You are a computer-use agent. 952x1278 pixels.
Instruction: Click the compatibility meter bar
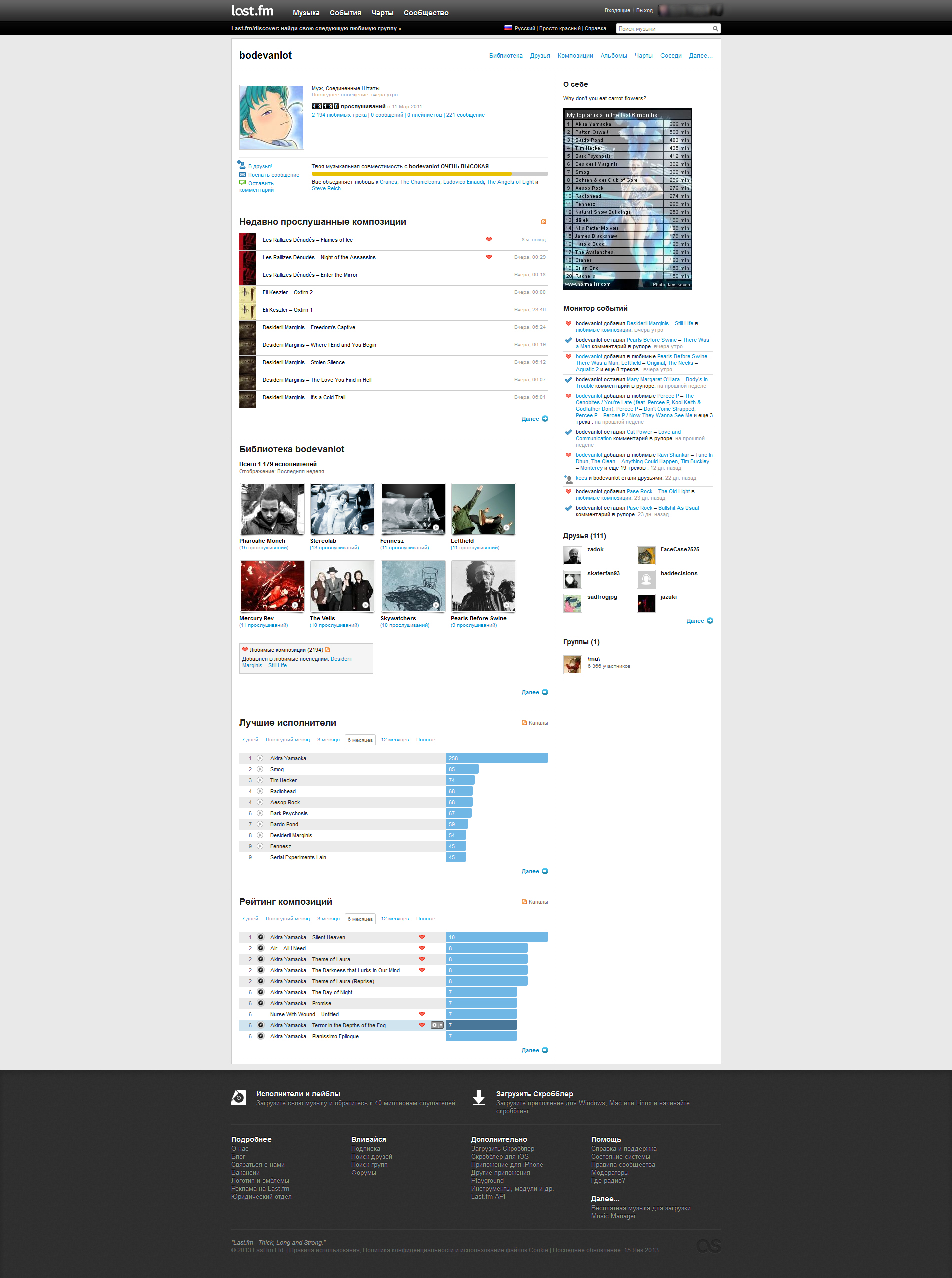click(x=430, y=174)
